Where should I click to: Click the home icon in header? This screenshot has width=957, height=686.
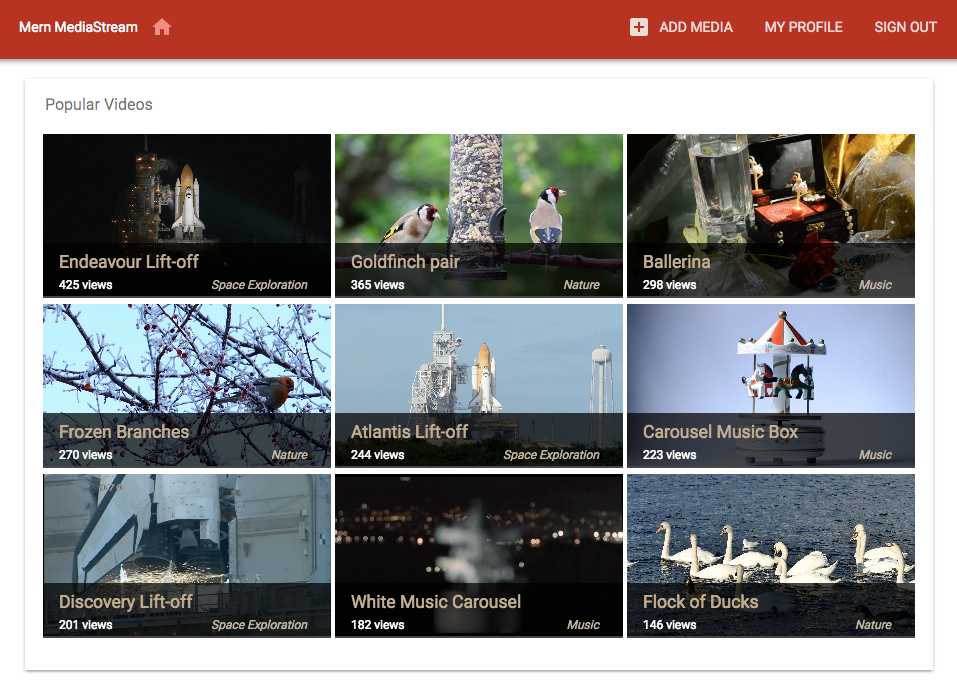click(x=162, y=28)
